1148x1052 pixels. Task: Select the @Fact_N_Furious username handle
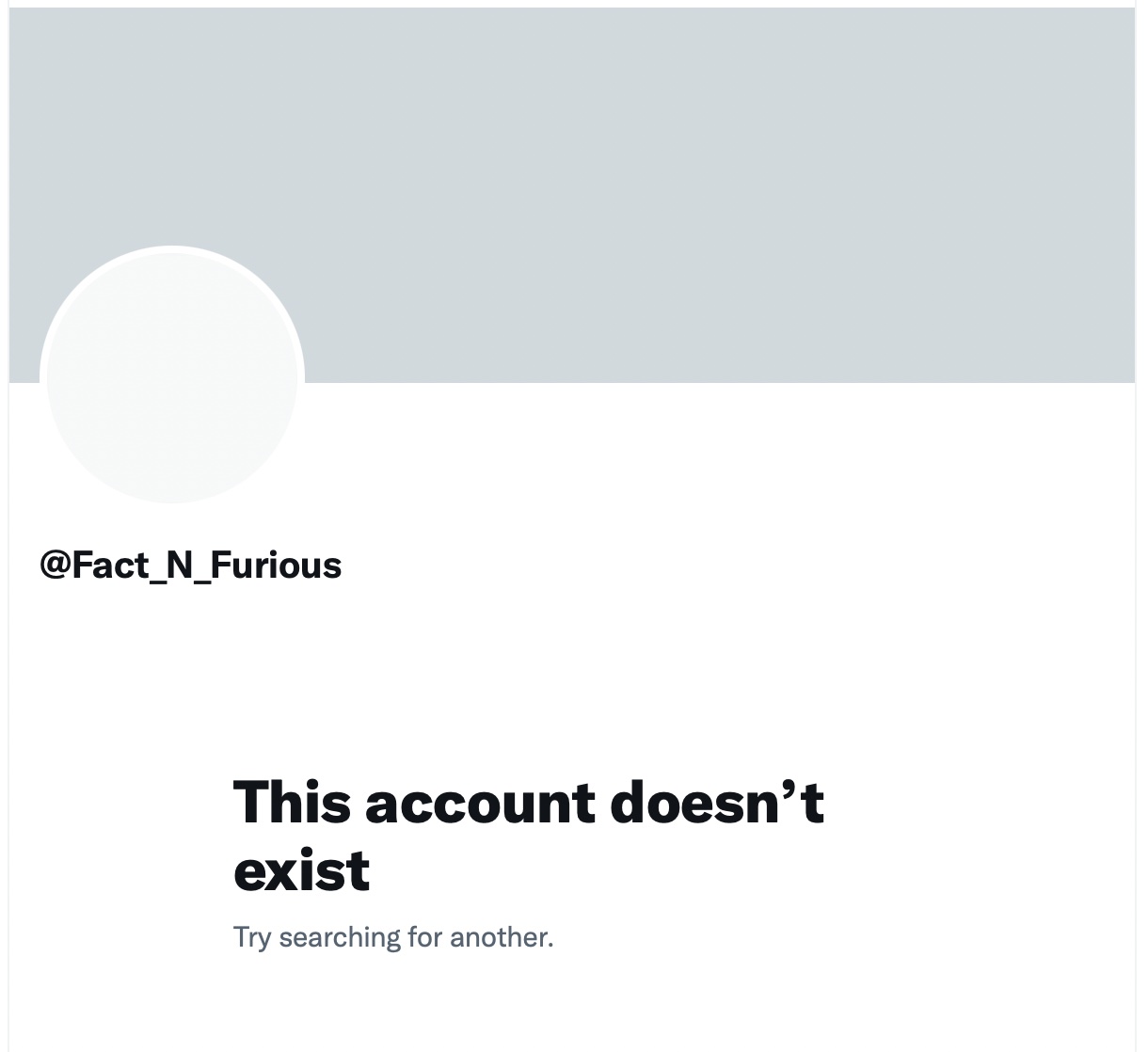coord(190,566)
